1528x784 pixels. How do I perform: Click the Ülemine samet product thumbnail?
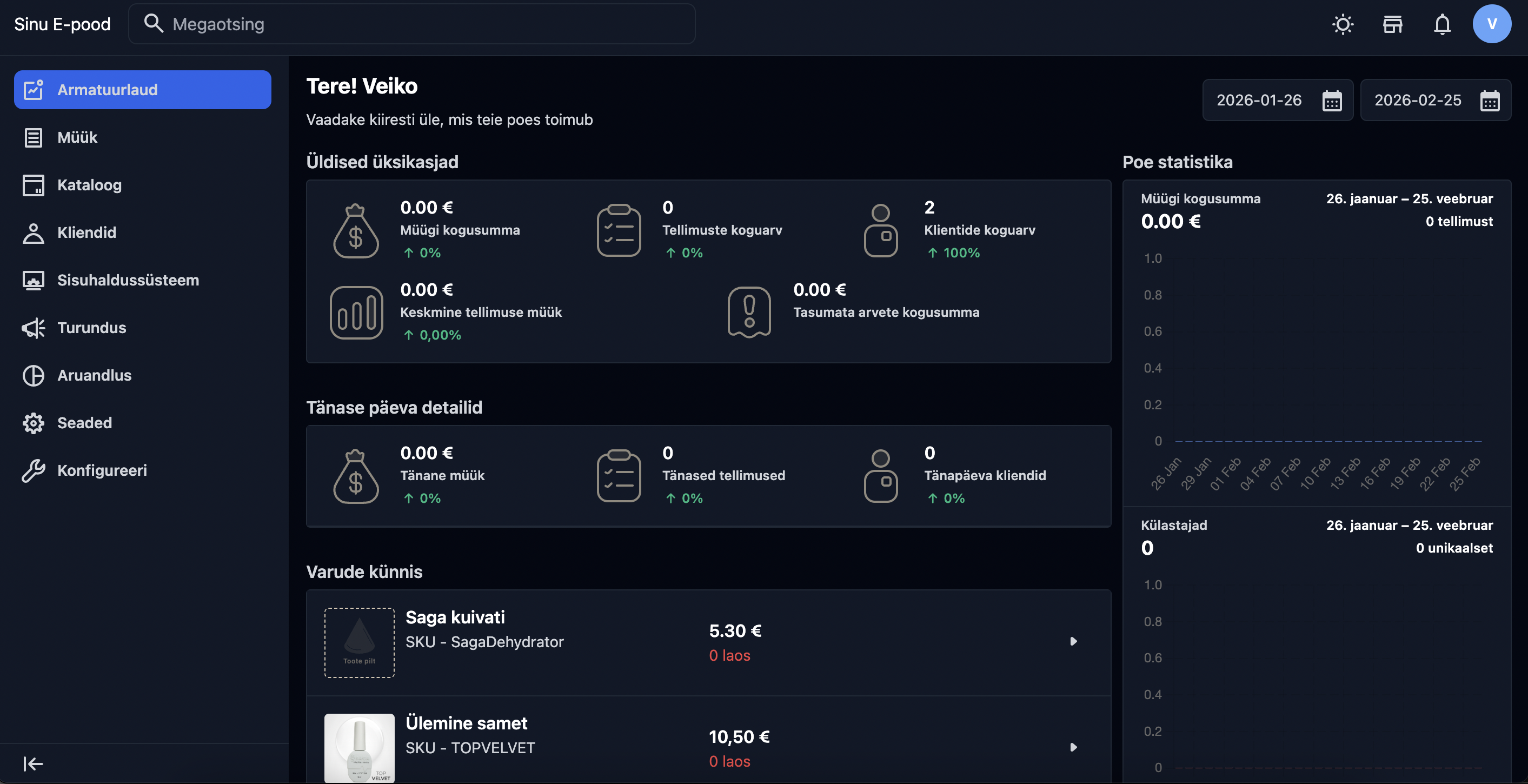click(360, 747)
